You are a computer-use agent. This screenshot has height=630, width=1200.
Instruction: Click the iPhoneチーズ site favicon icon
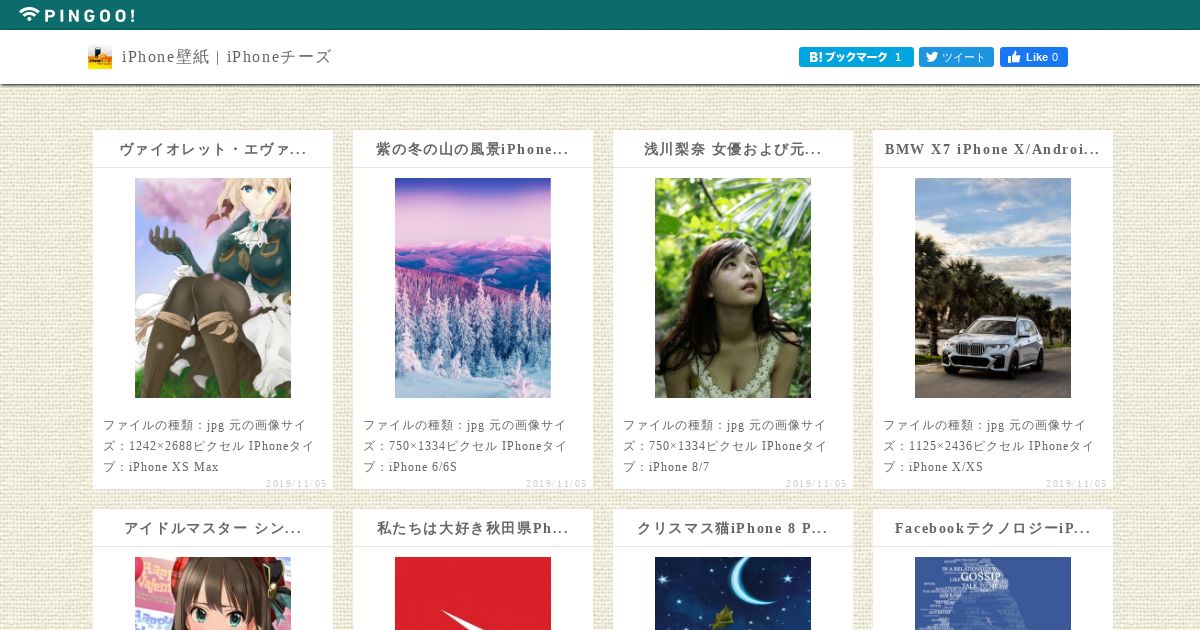click(x=100, y=57)
